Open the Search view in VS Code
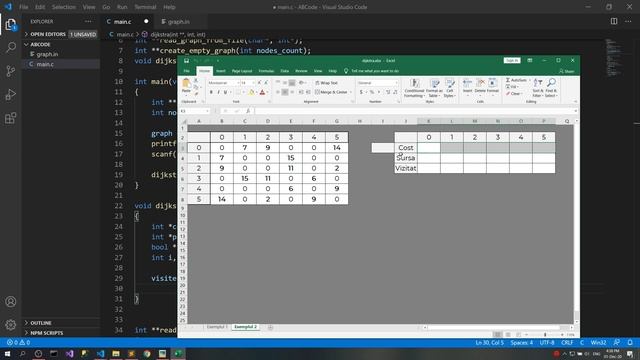Viewport: 640px width, 360px height. (x=11, y=47)
